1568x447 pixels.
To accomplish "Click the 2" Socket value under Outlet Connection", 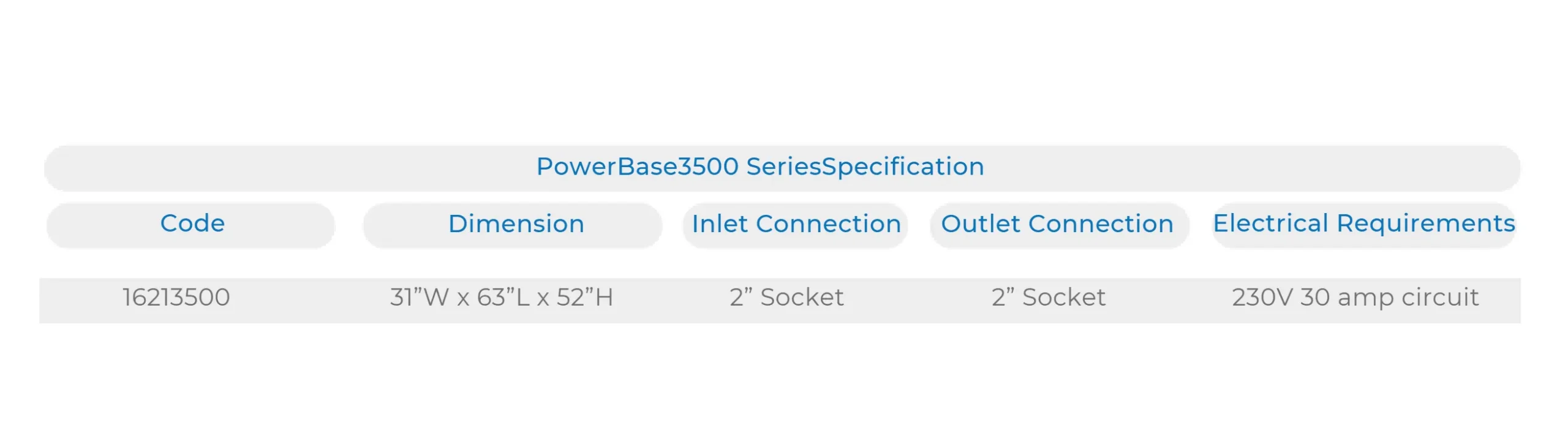I will pyautogui.click(x=1048, y=298).
